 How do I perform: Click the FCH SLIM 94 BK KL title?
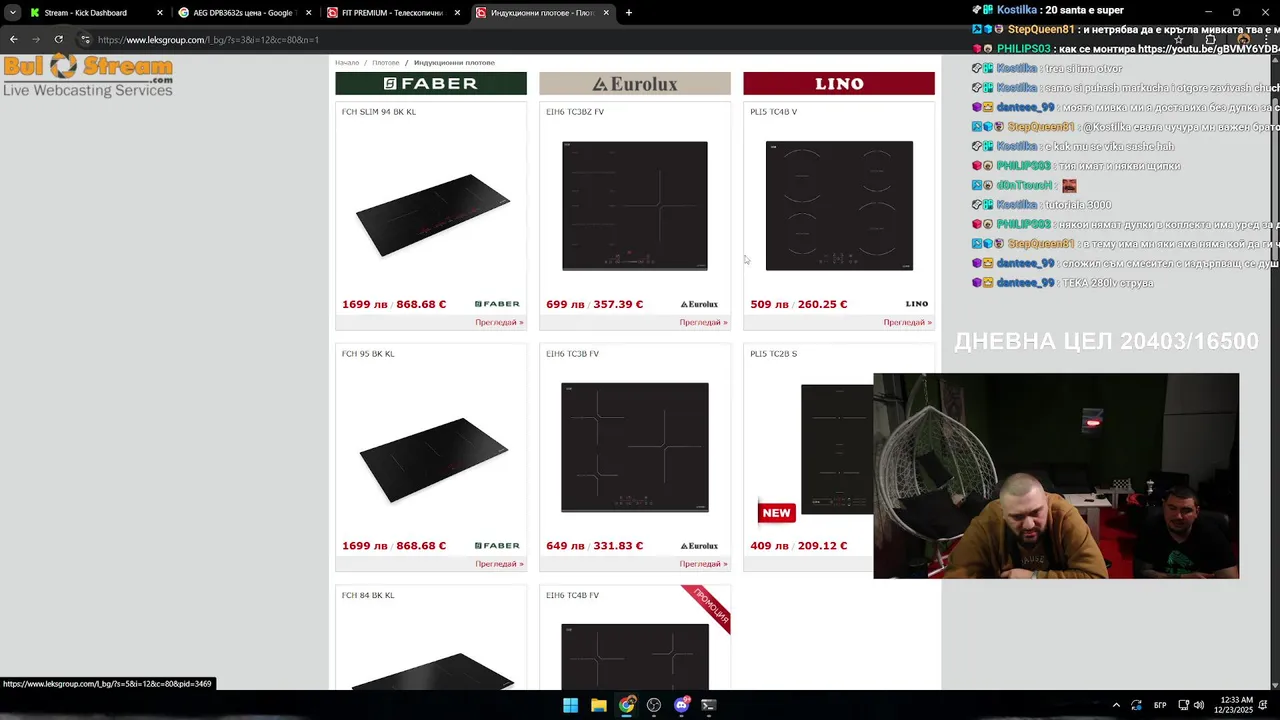point(379,112)
